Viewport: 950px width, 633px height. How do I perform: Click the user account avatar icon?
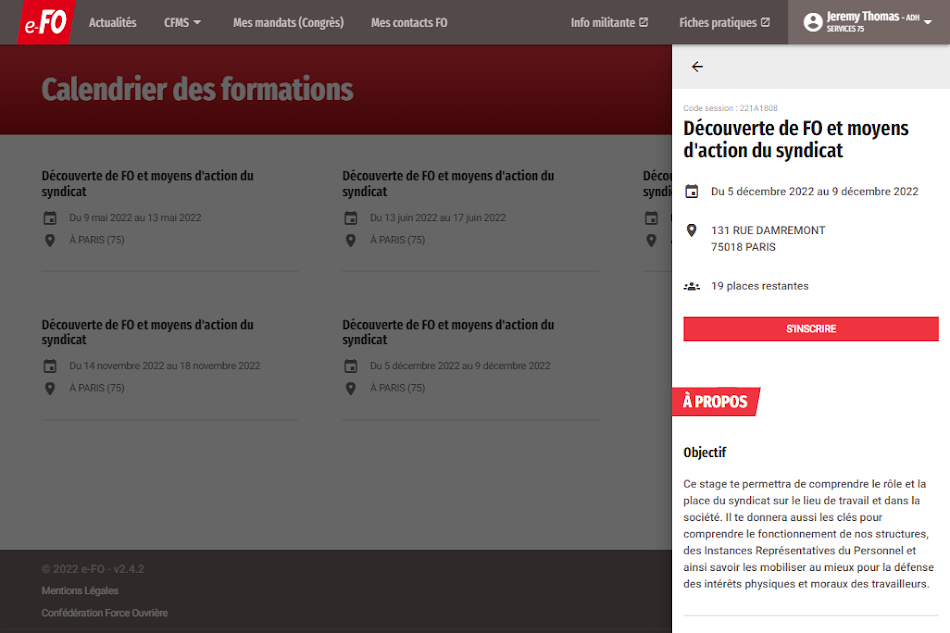coord(813,22)
